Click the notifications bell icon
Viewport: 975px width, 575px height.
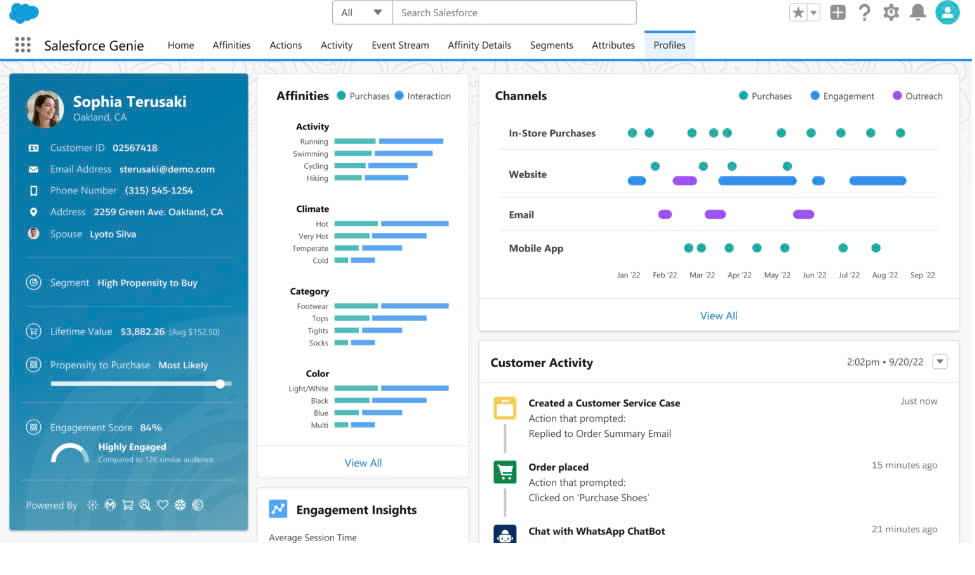click(x=917, y=13)
